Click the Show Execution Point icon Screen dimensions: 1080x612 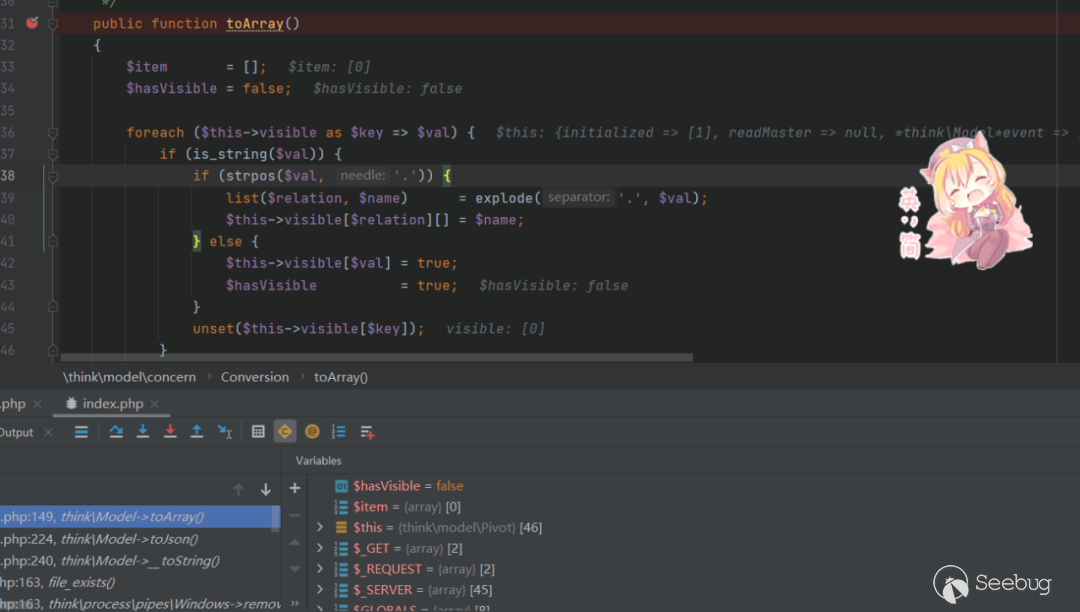[x=81, y=432]
